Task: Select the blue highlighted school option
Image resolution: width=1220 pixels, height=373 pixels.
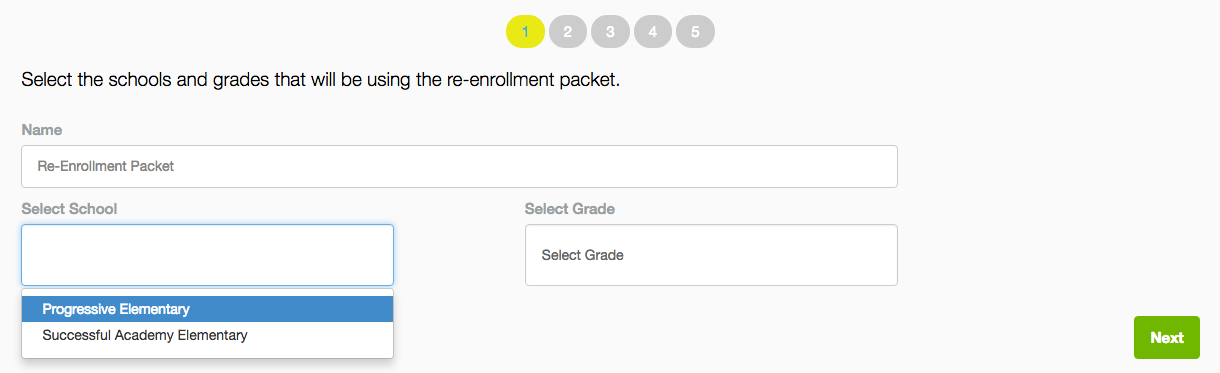Action: pos(207,309)
